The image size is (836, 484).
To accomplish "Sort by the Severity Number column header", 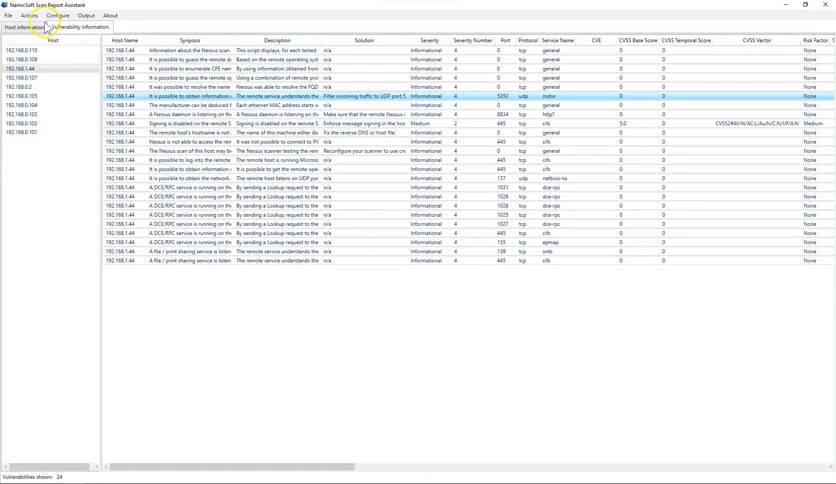I will 473,41.
